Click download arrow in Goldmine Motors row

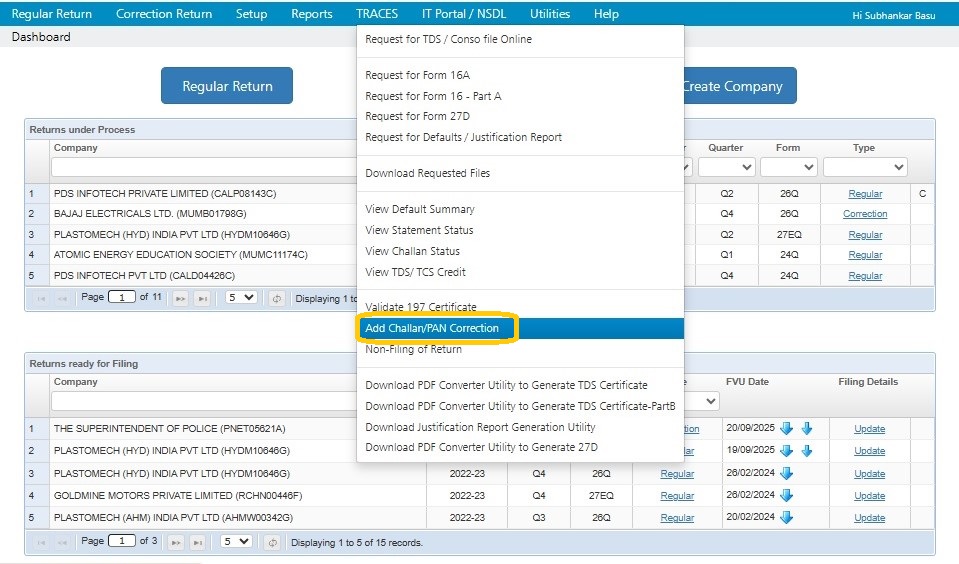pos(786,495)
